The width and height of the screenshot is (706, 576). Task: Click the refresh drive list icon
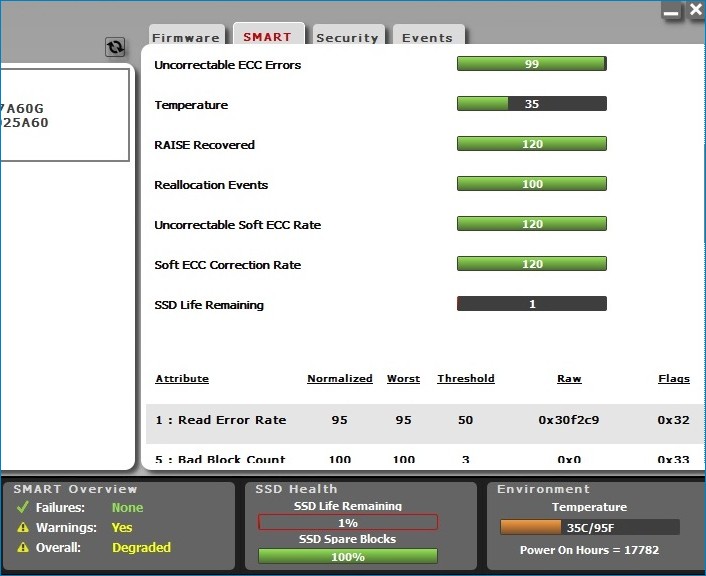coord(115,47)
